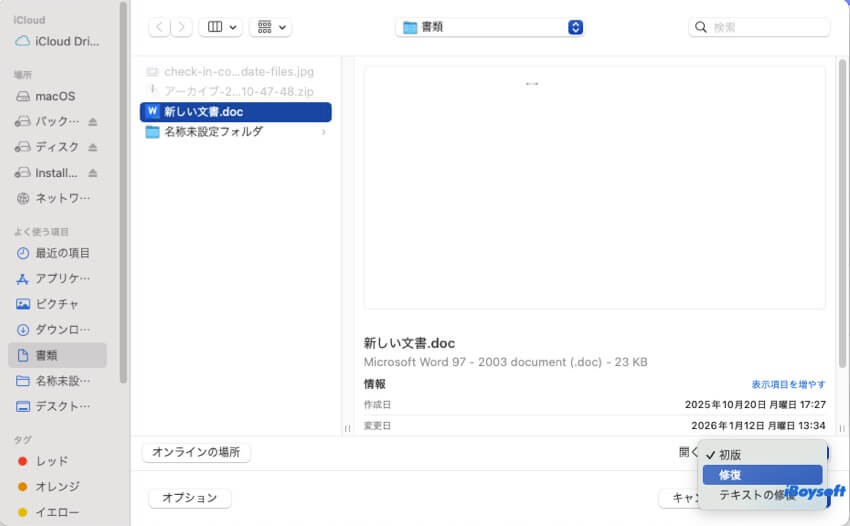Select 書類 documents in sidebar
The image size is (850, 526).
57,355
